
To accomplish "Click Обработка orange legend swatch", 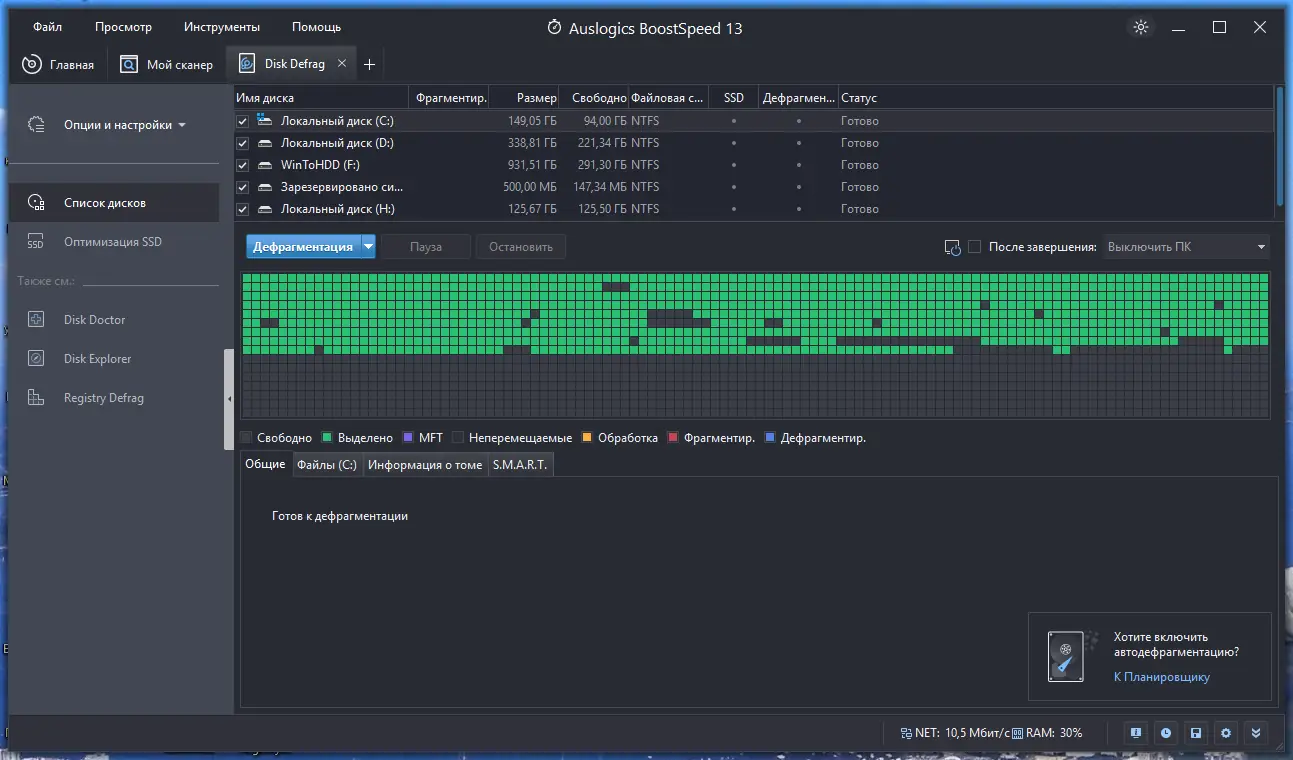I will (587, 438).
